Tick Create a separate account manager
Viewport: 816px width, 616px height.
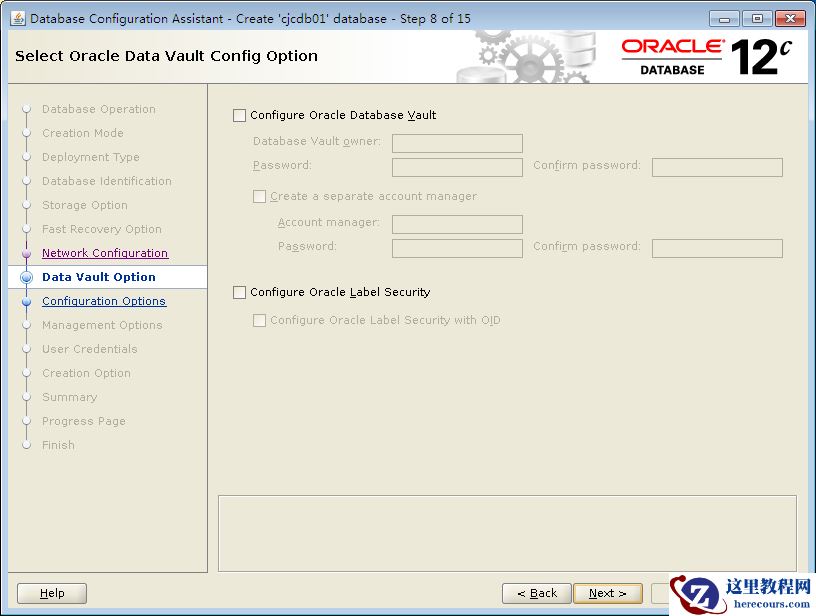pos(259,197)
